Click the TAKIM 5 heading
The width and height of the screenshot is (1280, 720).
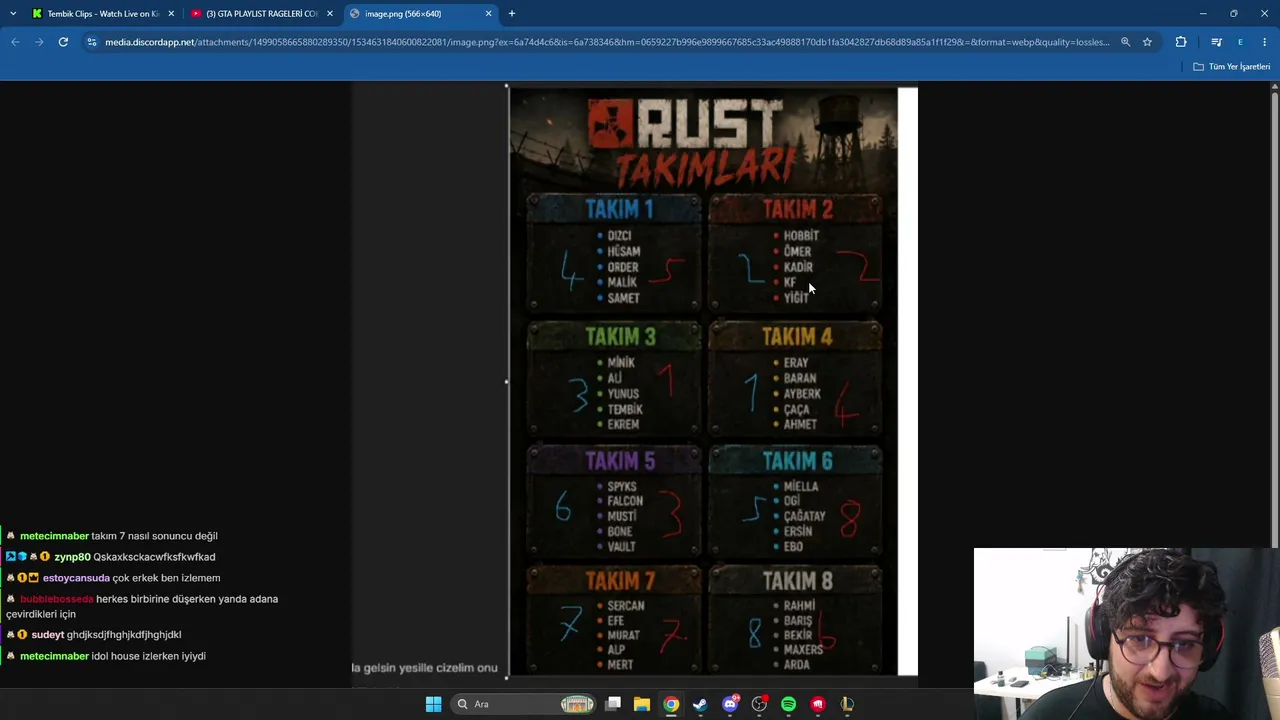(x=620, y=461)
